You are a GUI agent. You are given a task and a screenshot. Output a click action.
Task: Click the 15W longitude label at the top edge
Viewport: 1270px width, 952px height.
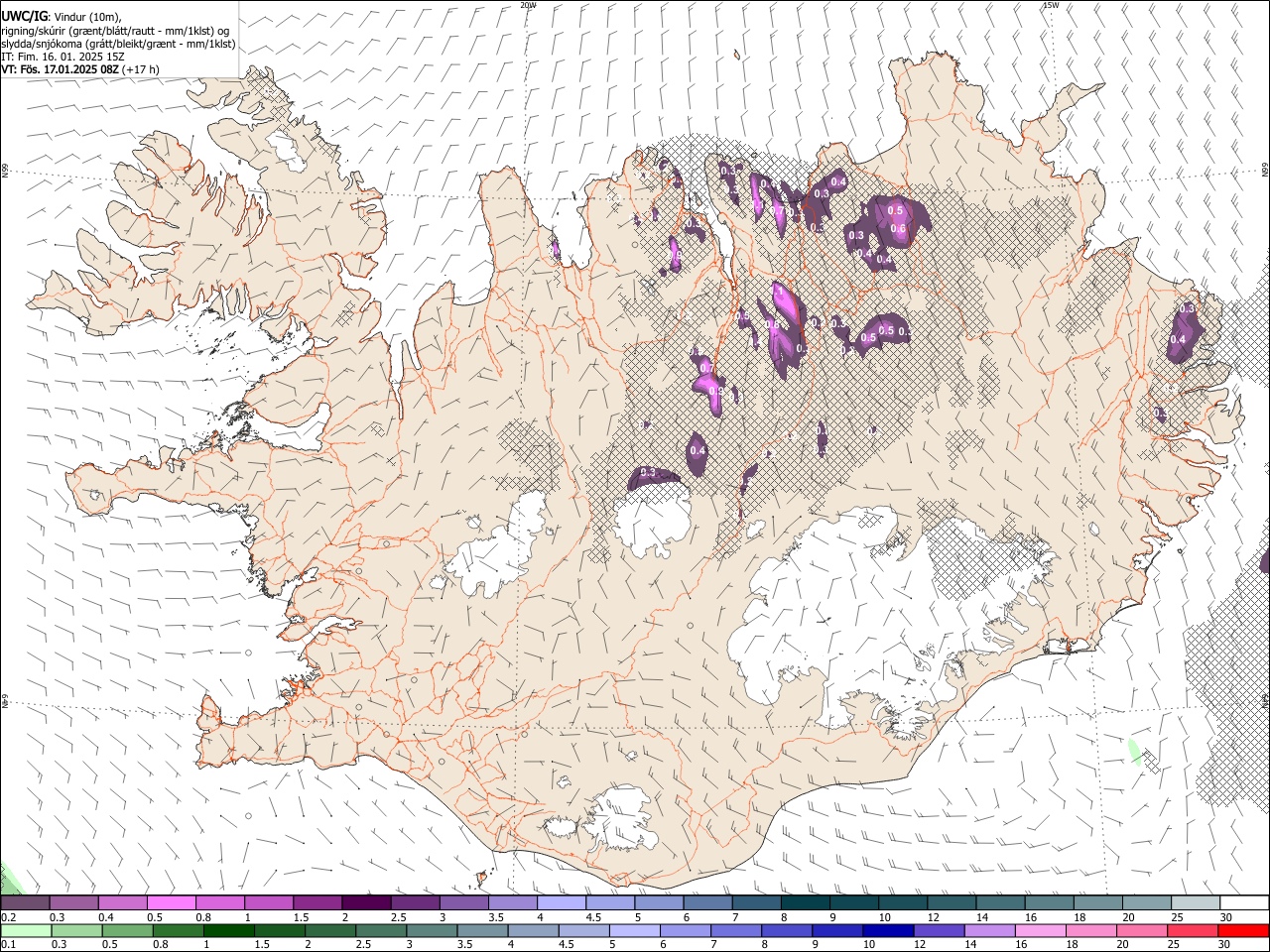(x=1051, y=5)
